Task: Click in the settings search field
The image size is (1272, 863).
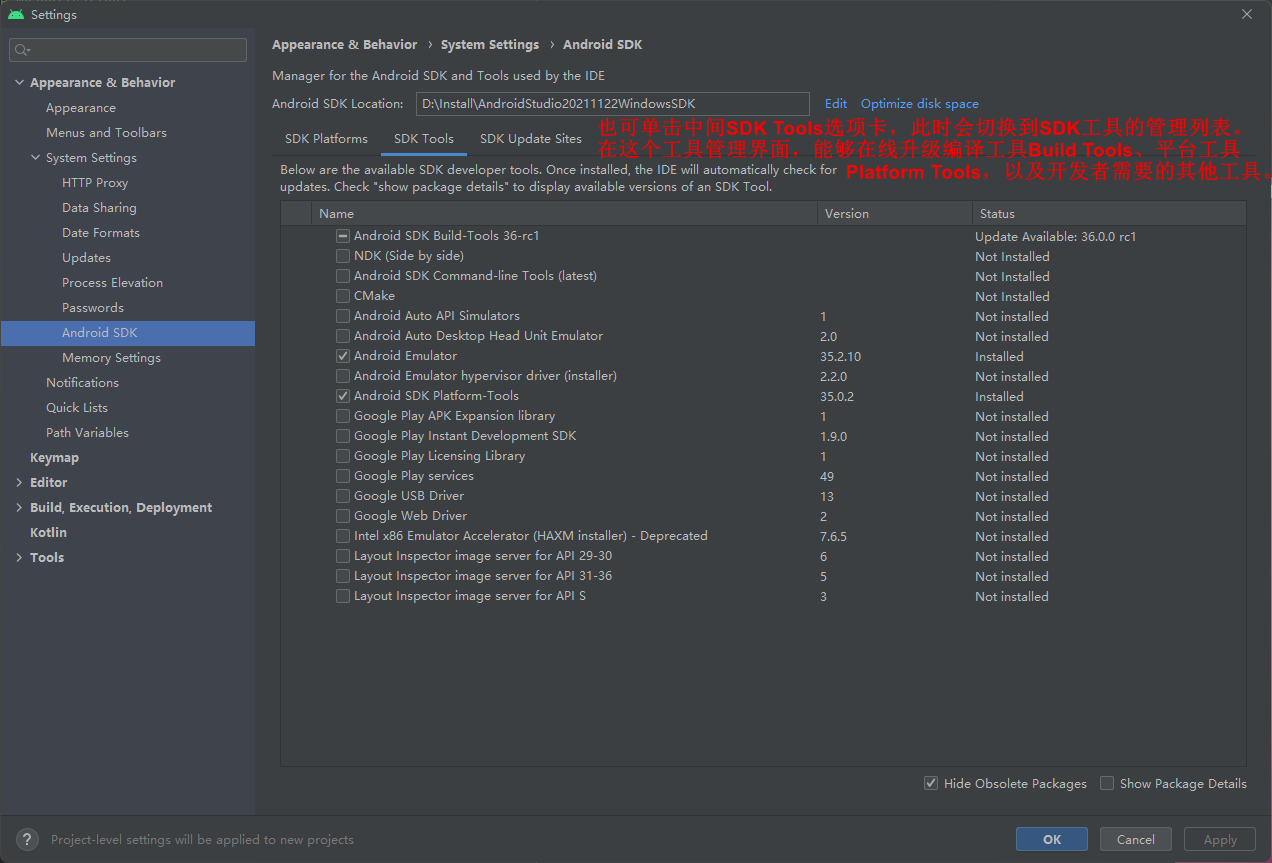Action: [128, 50]
